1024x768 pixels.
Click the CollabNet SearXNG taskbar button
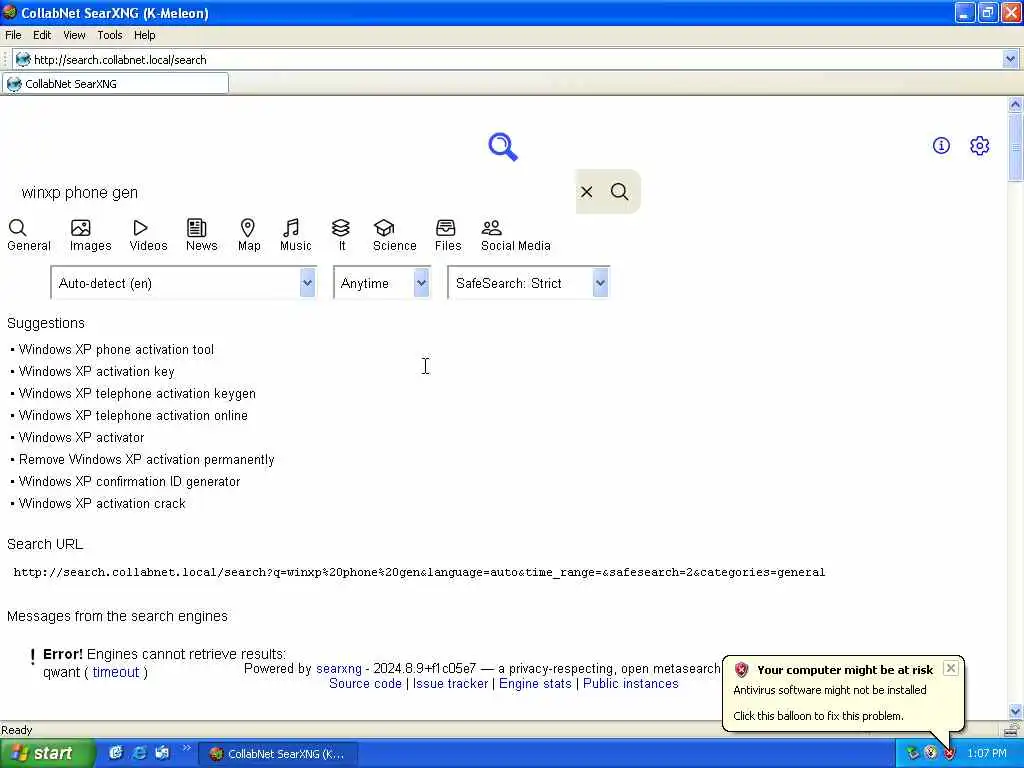tap(278, 754)
